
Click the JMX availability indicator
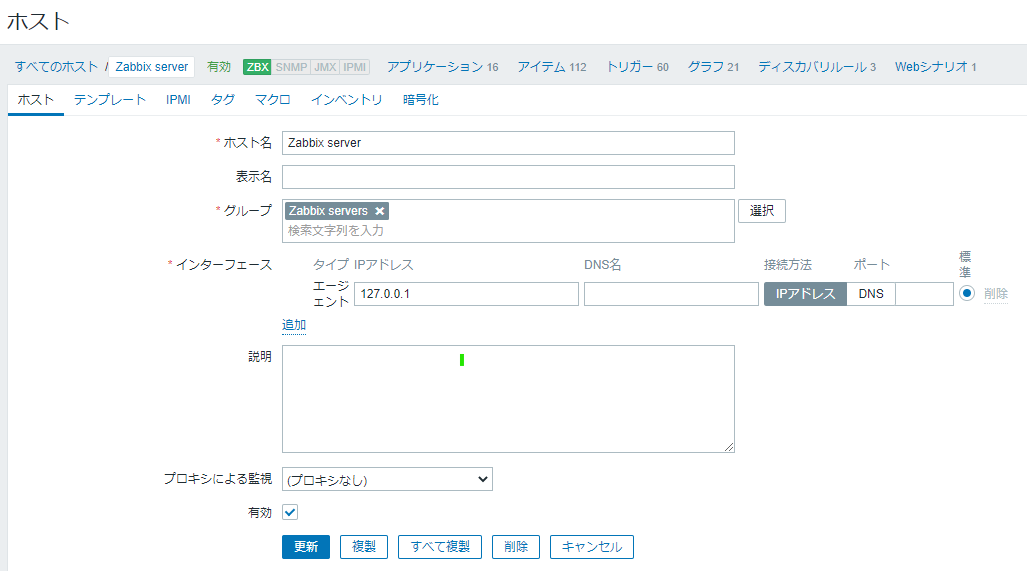[x=325, y=67]
